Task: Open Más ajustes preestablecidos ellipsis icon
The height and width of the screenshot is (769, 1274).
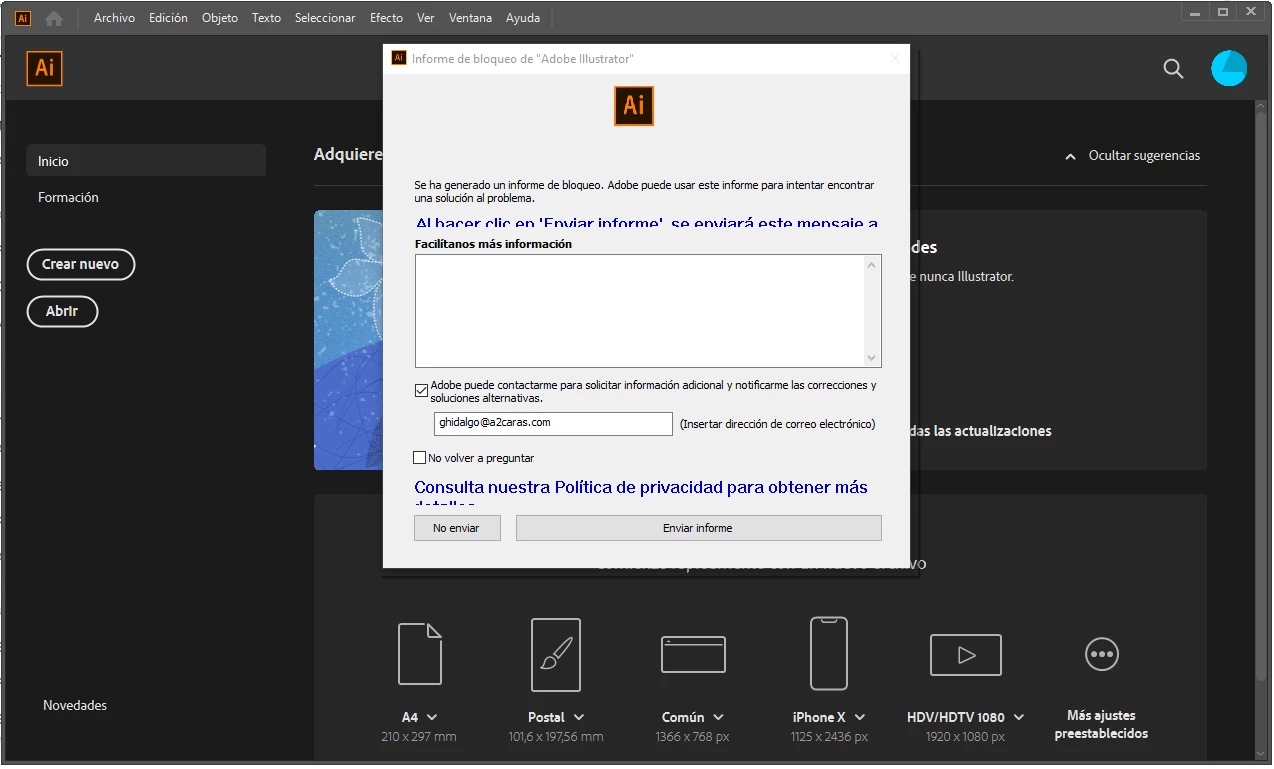Action: 1101,654
